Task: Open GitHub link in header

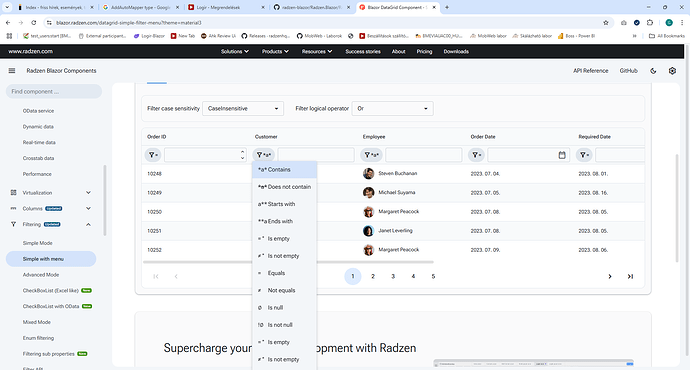Action: point(628,71)
